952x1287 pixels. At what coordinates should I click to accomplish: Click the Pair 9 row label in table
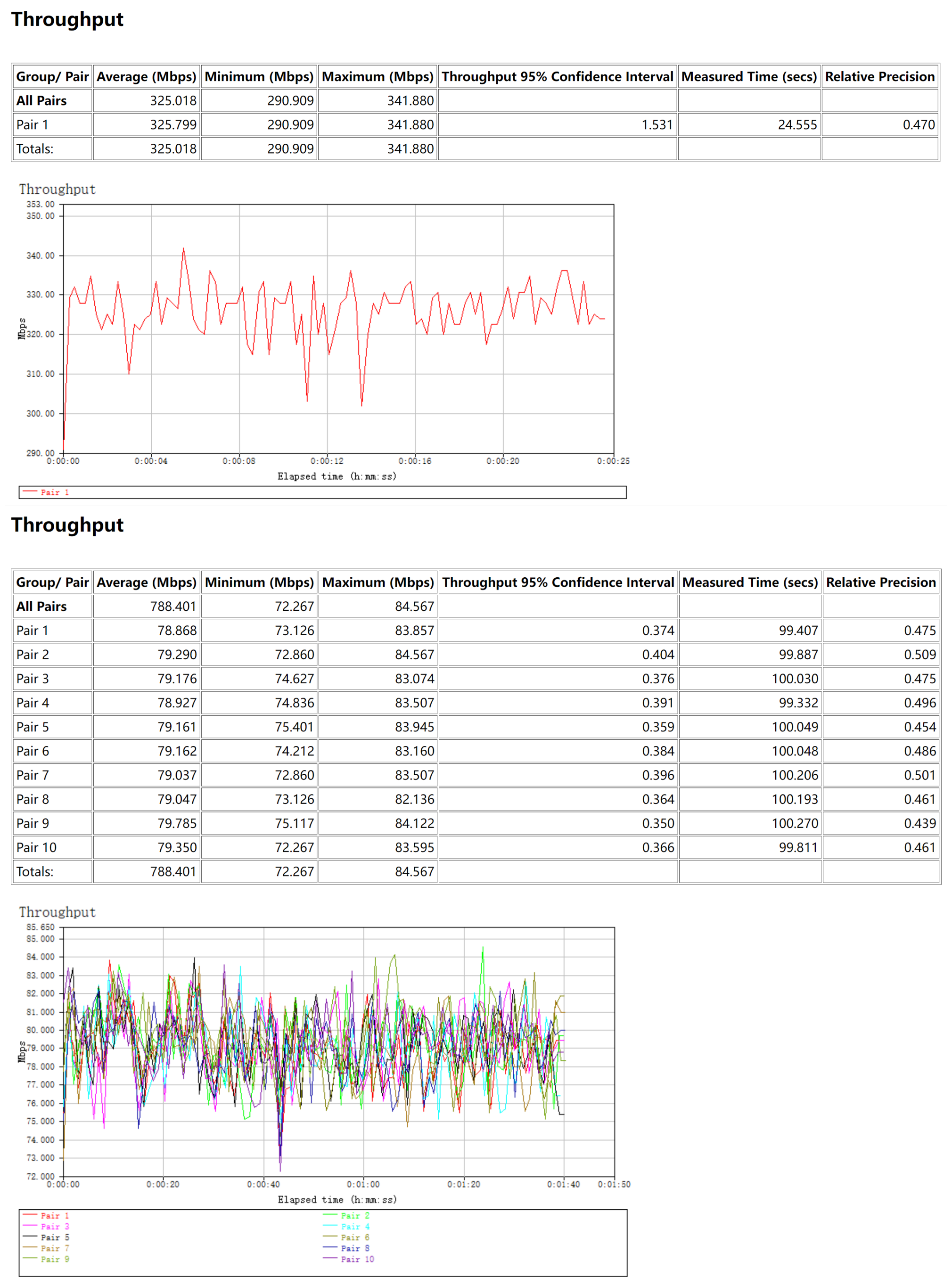pyautogui.click(x=32, y=823)
